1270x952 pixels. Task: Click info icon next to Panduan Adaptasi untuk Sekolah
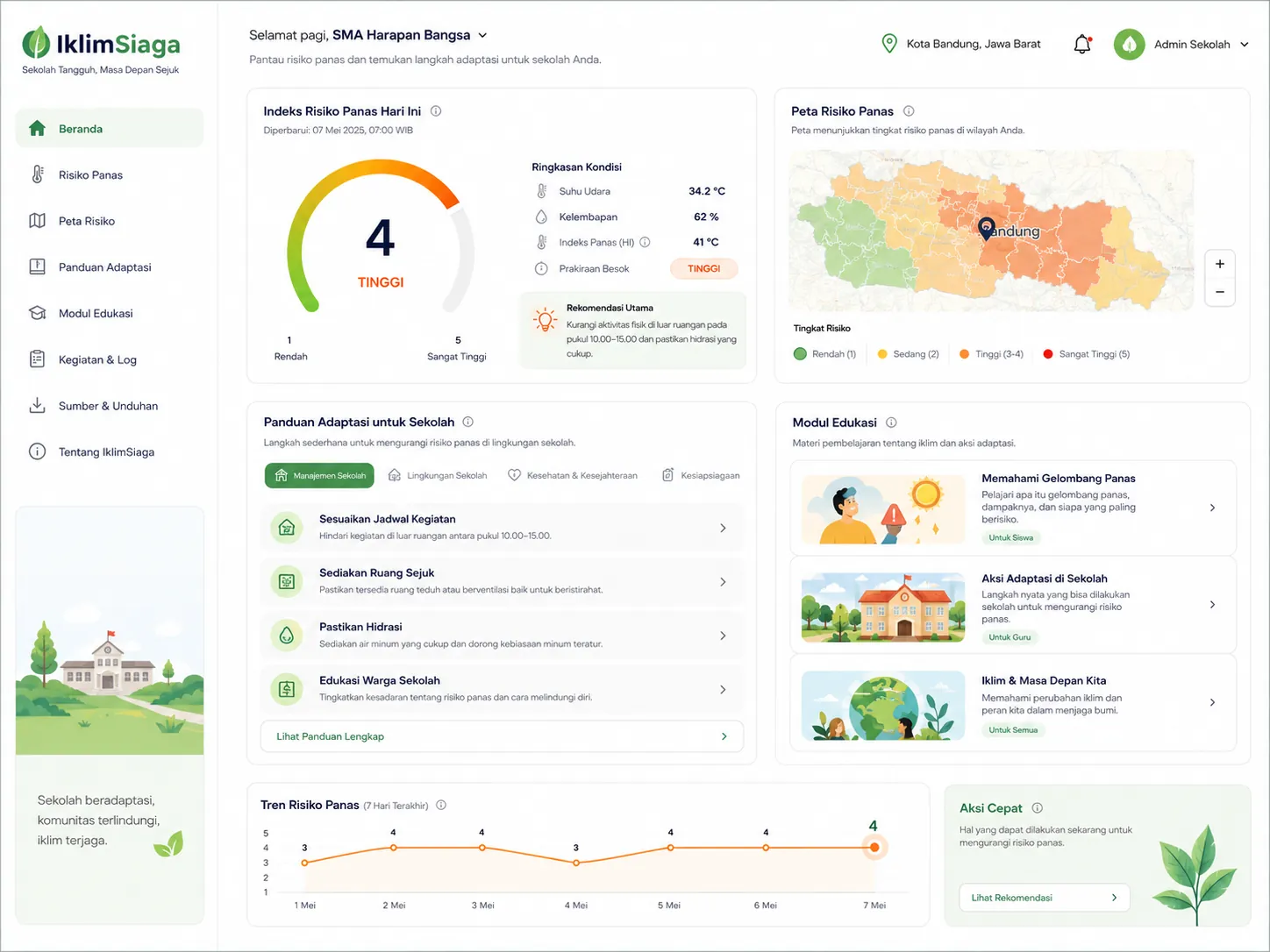[x=467, y=422]
